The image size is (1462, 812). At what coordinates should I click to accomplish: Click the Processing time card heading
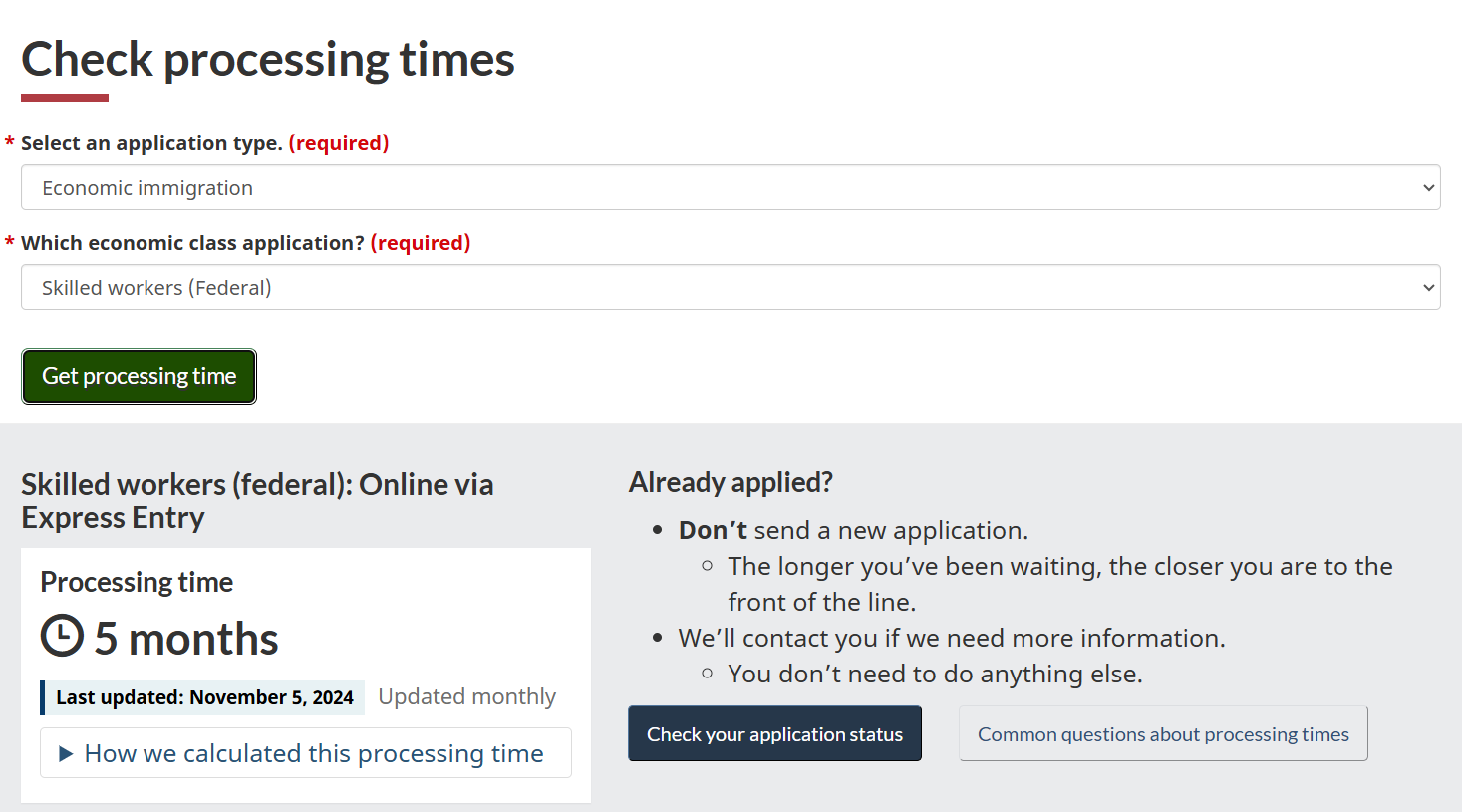(x=137, y=582)
